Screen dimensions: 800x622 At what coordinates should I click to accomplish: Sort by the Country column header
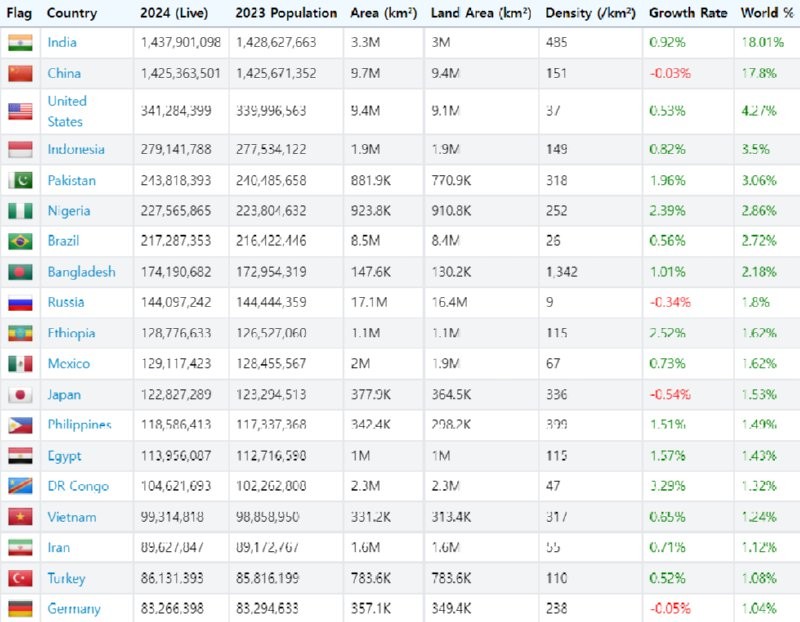pos(72,13)
